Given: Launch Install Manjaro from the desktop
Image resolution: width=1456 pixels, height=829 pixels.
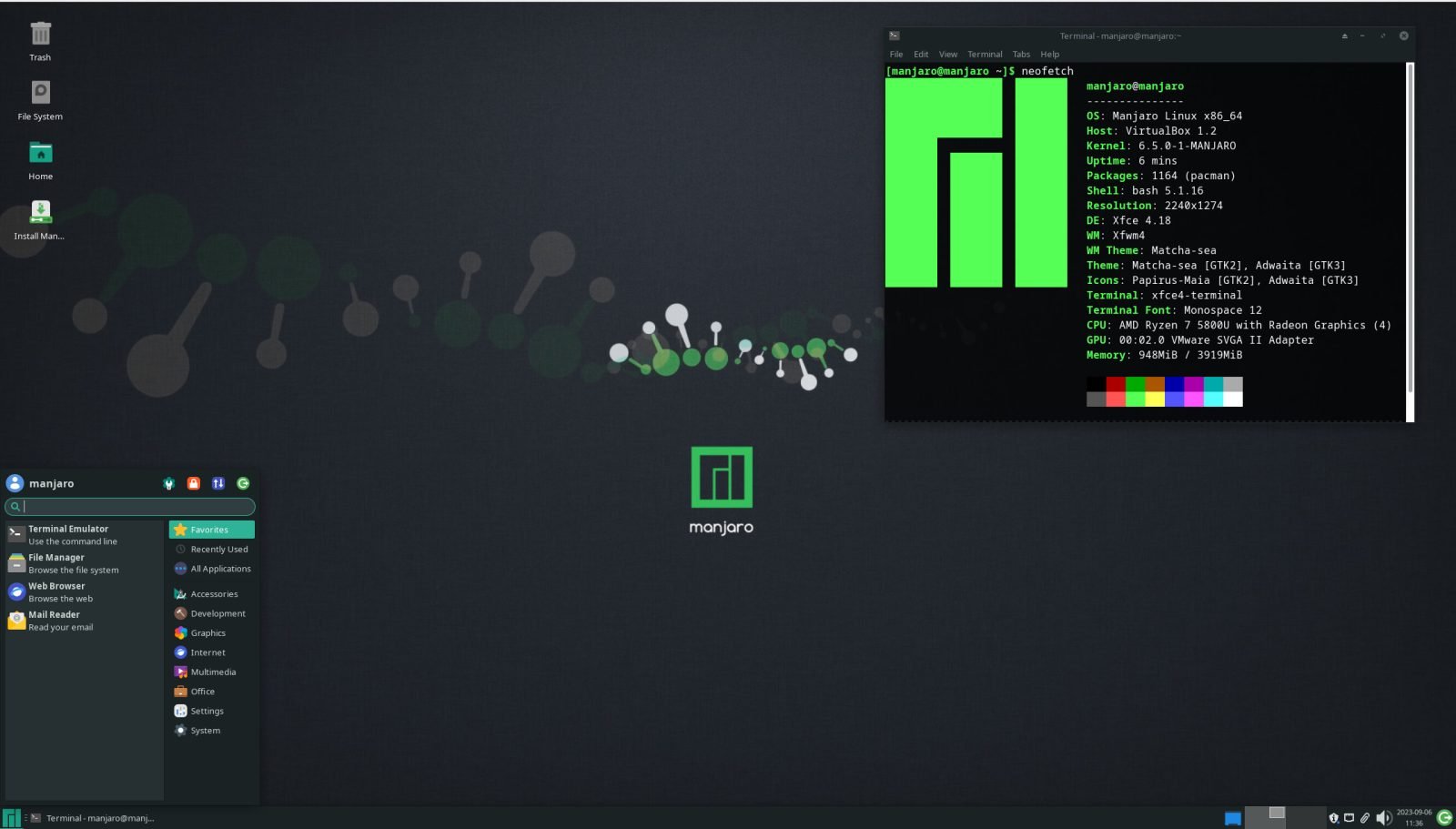Looking at the screenshot, I should [40, 216].
